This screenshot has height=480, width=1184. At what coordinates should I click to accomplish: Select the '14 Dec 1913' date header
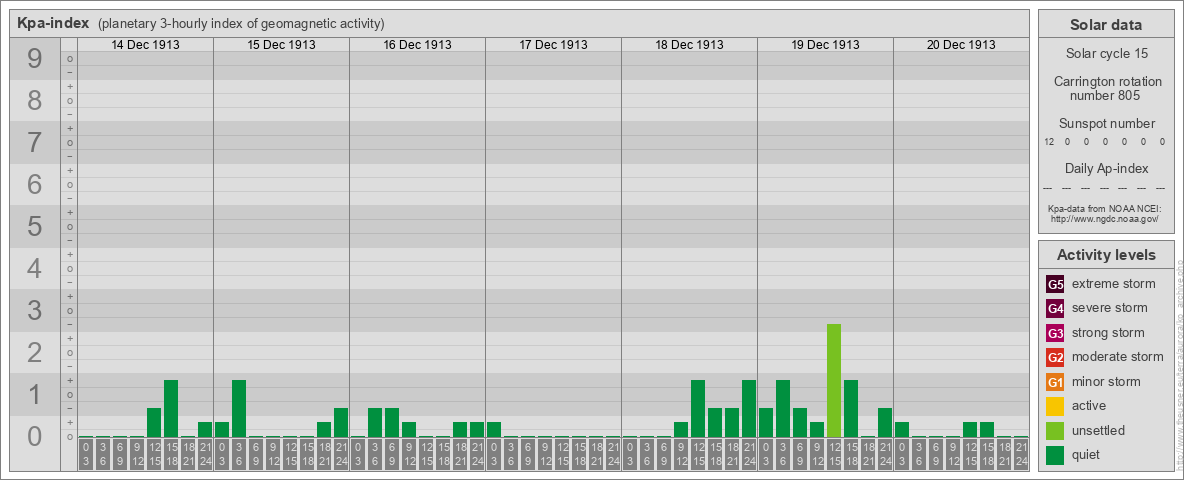pos(146,45)
